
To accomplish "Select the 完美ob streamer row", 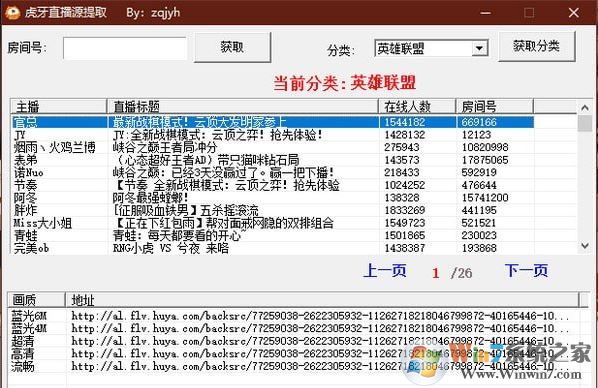I will [x=272, y=248].
